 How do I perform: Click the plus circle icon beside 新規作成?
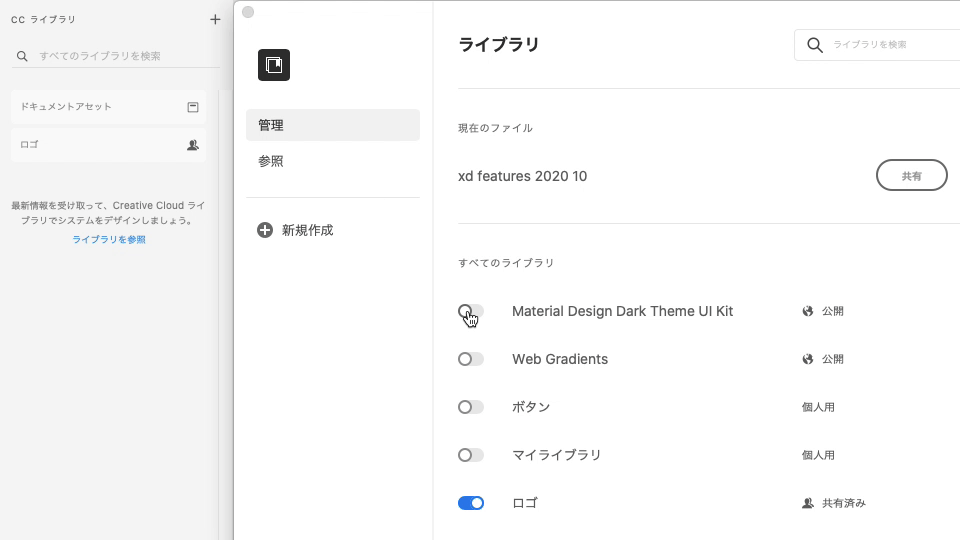pyautogui.click(x=264, y=230)
